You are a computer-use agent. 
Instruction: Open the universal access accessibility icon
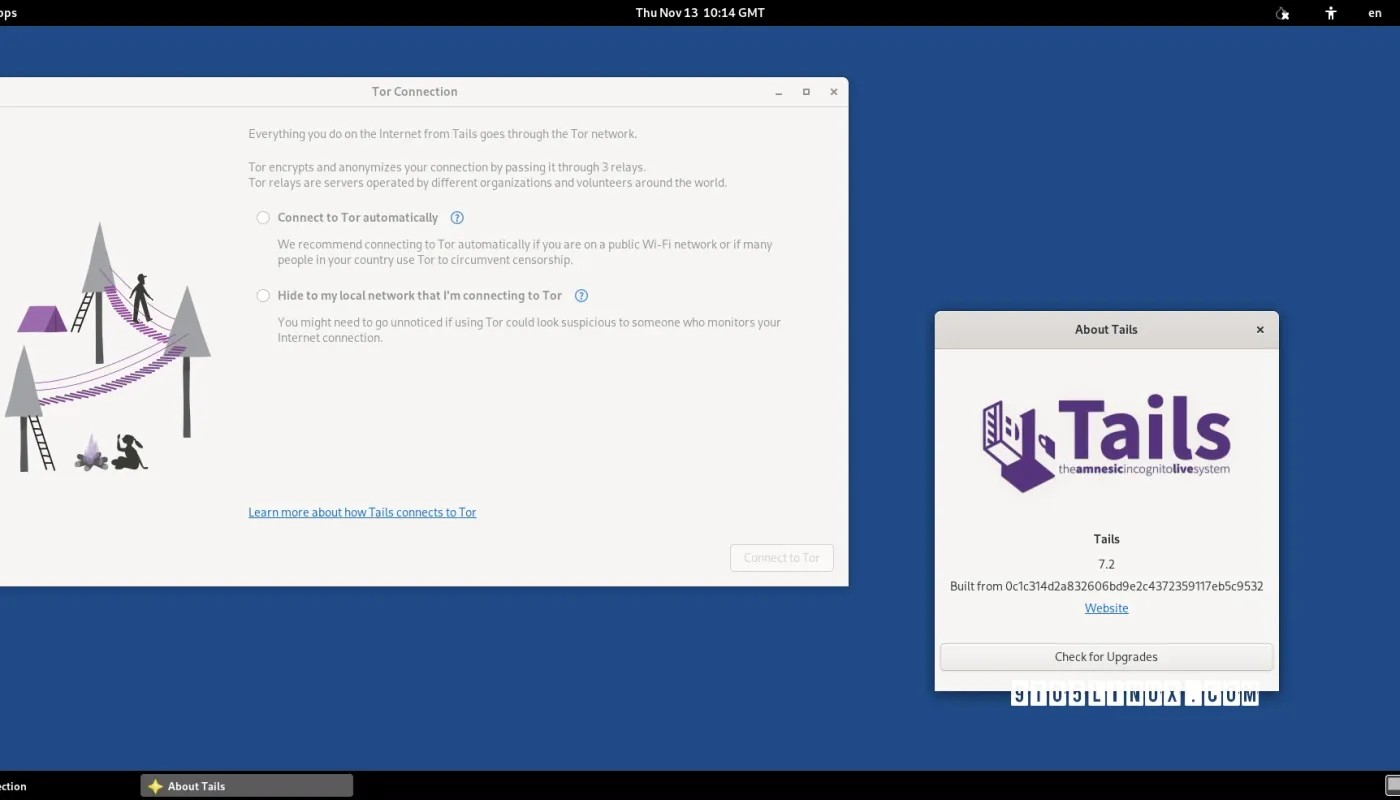1330,13
